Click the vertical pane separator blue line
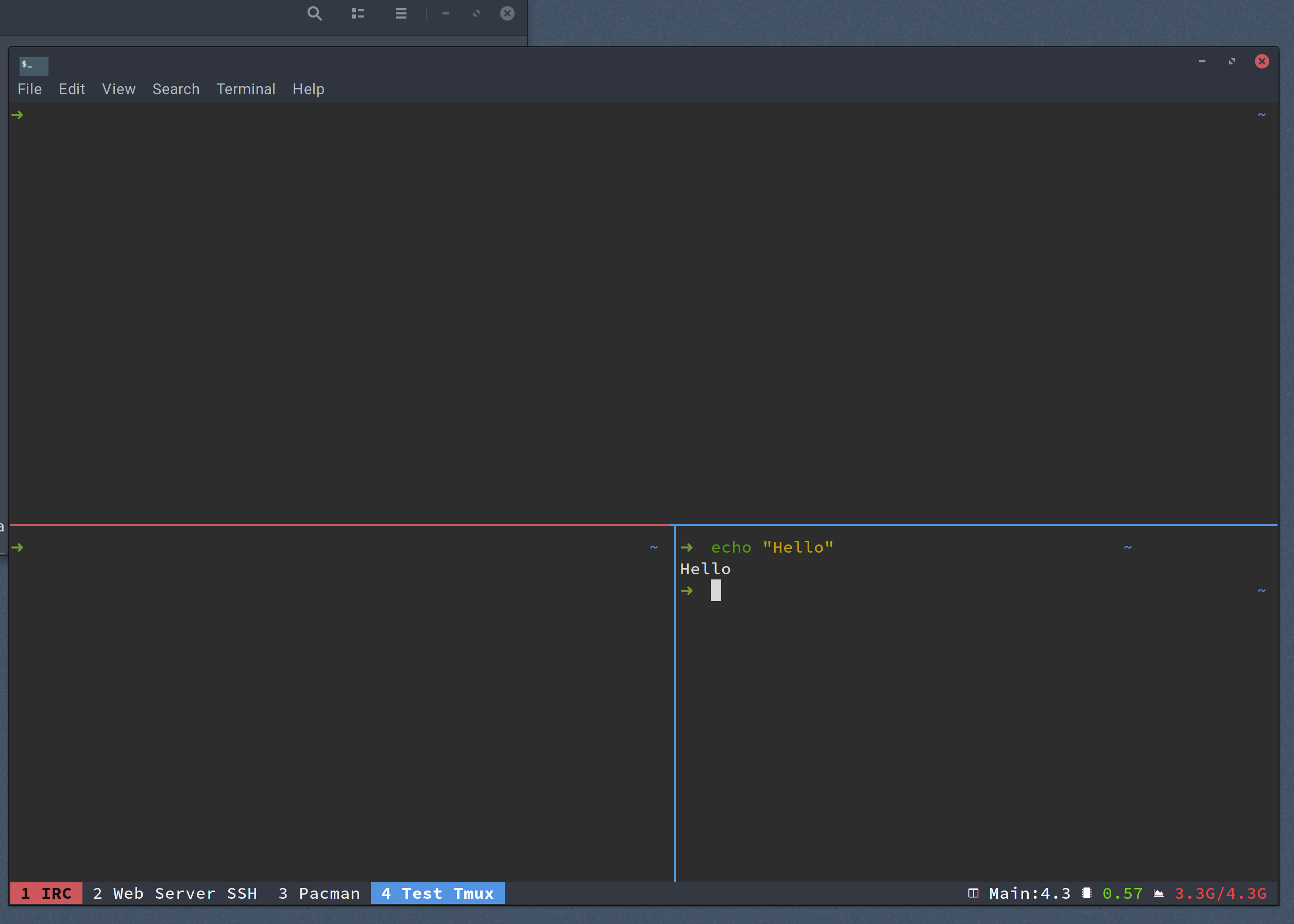The image size is (1294, 924). (x=675, y=700)
